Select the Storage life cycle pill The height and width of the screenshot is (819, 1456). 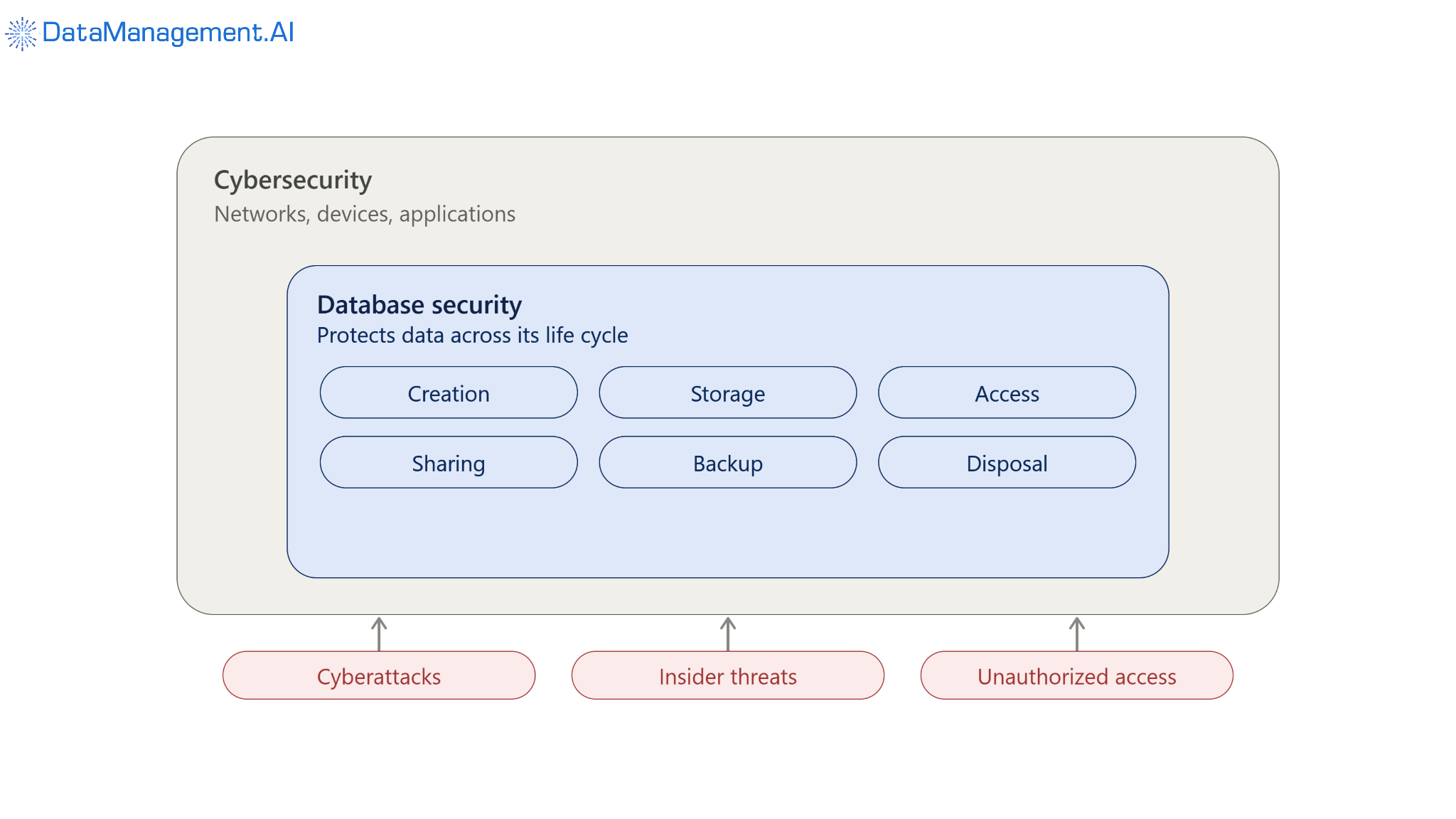728,392
